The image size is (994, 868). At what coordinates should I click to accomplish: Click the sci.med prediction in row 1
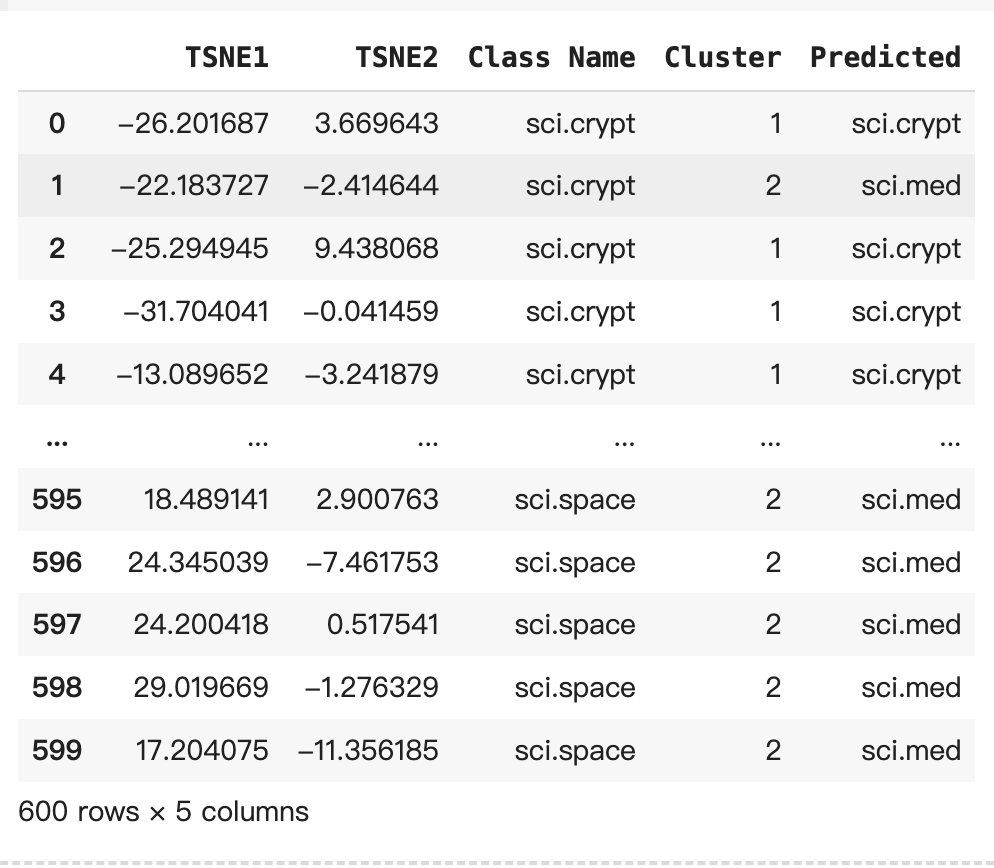click(911, 186)
